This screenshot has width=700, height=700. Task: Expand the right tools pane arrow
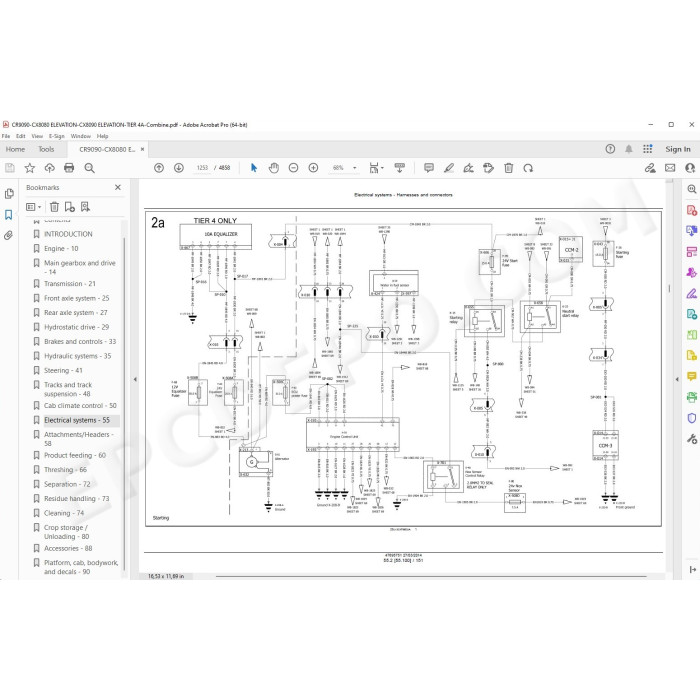677,379
